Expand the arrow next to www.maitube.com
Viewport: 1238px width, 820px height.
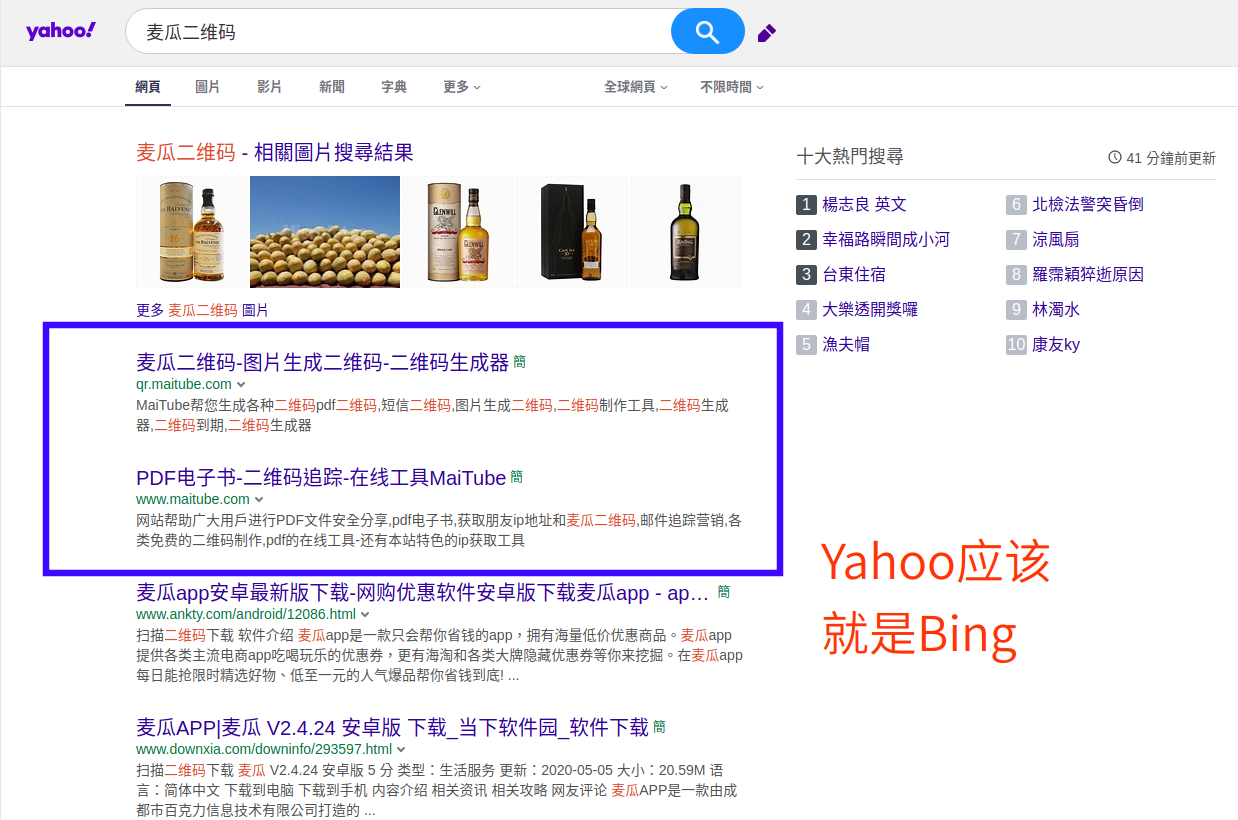pos(259,500)
